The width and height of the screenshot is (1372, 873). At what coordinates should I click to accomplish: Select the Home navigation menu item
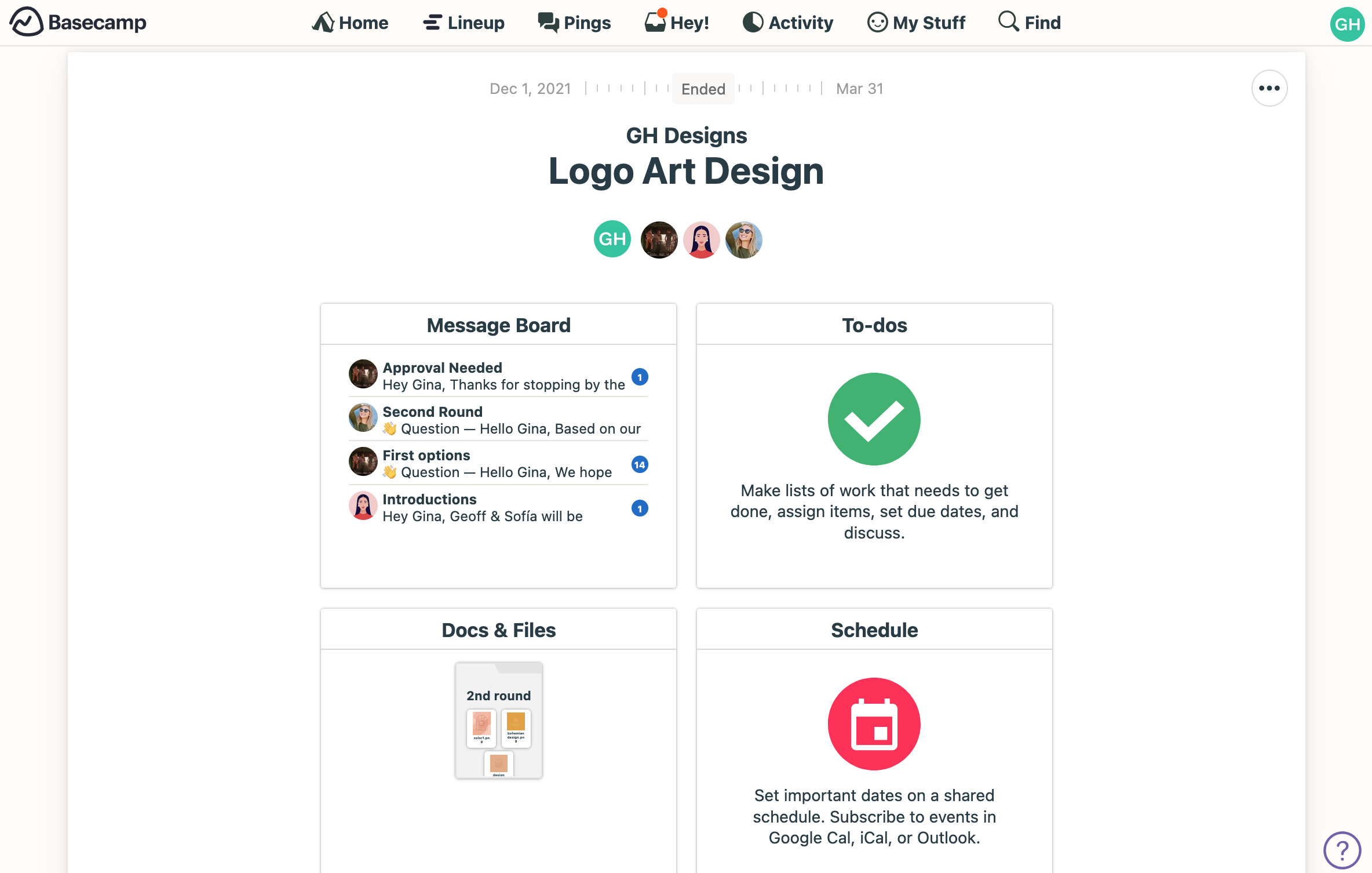[350, 22]
